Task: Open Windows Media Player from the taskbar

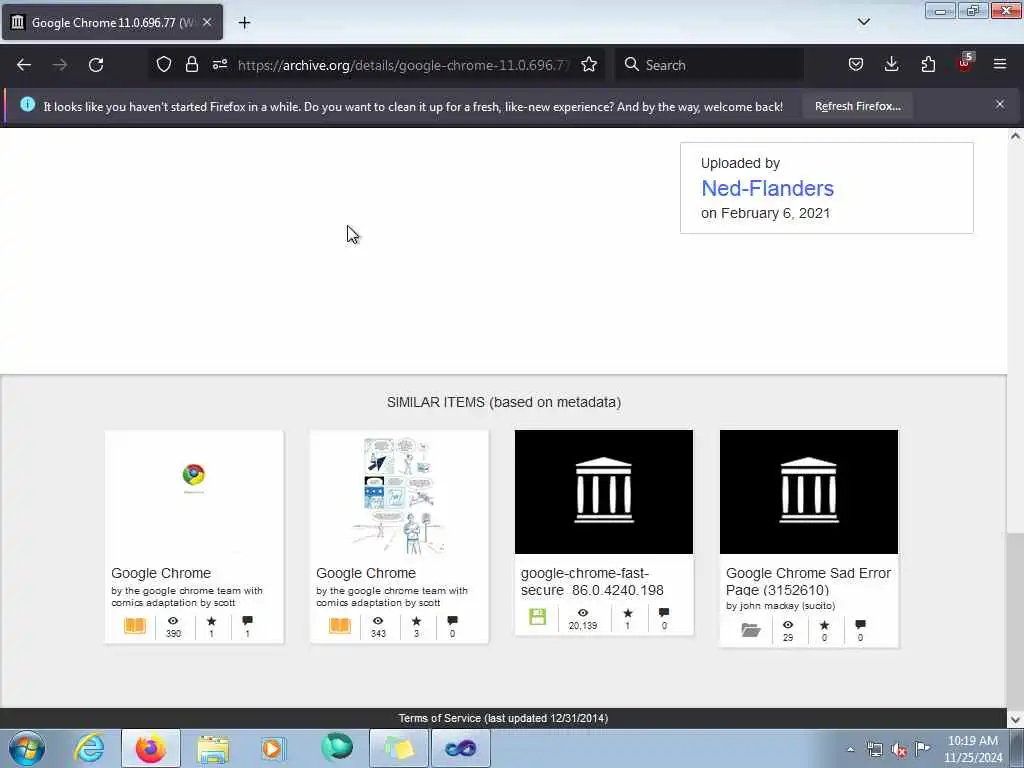Action: point(273,748)
